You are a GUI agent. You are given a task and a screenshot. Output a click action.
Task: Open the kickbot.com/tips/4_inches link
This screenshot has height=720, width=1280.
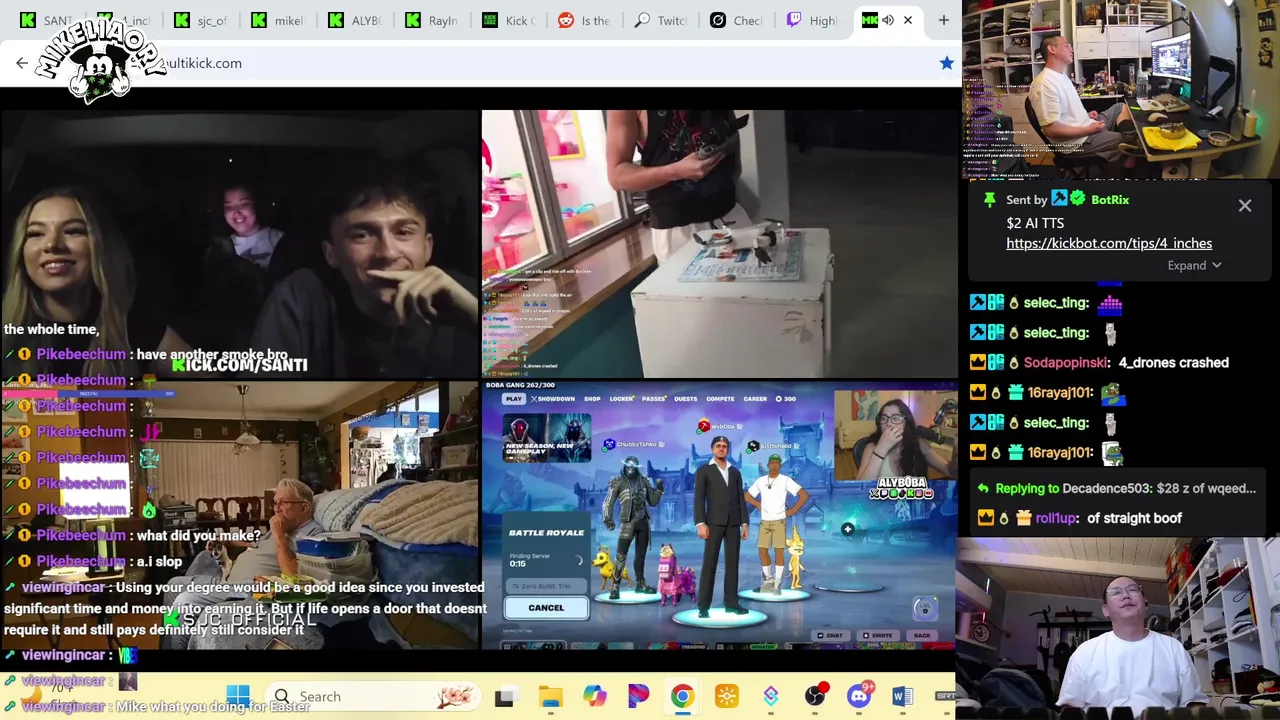point(1109,243)
